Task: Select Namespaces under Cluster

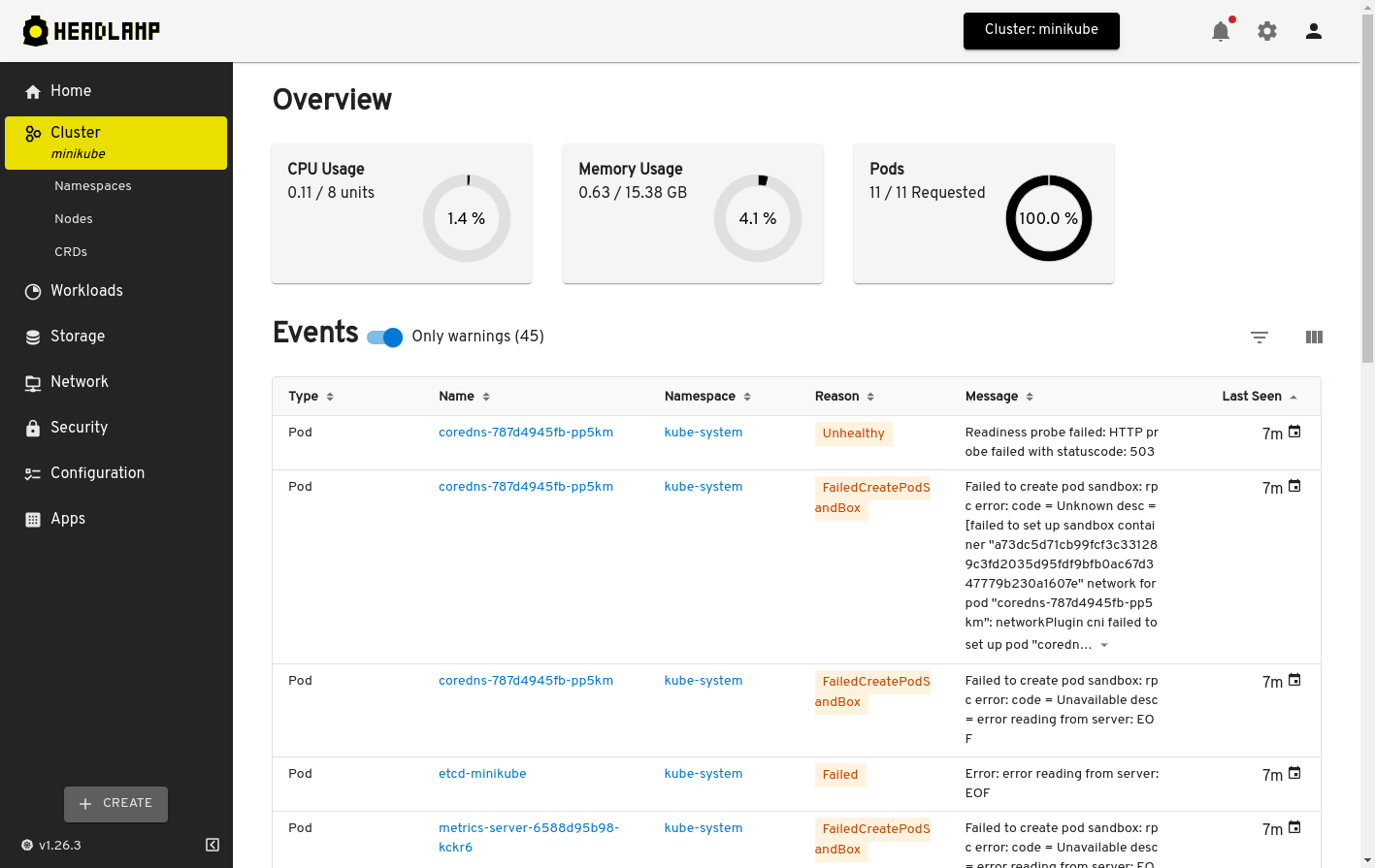Action: click(93, 186)
